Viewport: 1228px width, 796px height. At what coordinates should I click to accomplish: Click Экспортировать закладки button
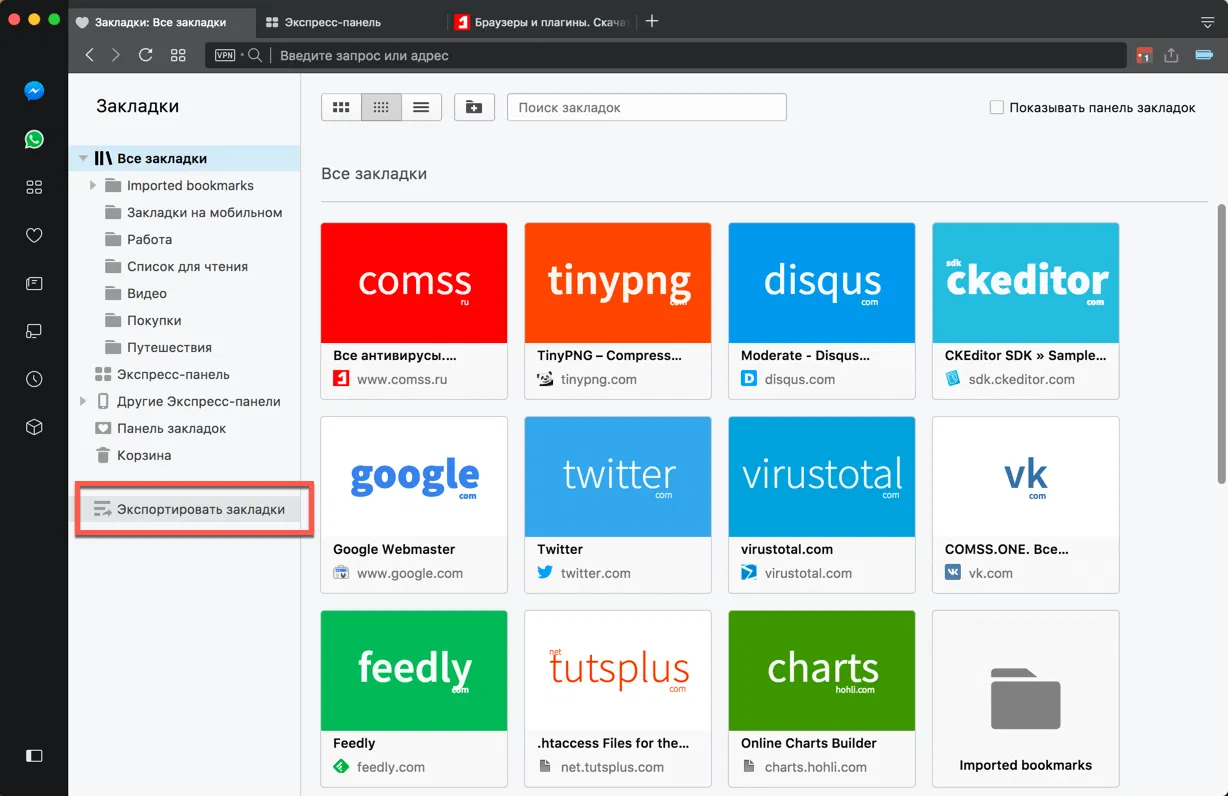coord(189,509)
